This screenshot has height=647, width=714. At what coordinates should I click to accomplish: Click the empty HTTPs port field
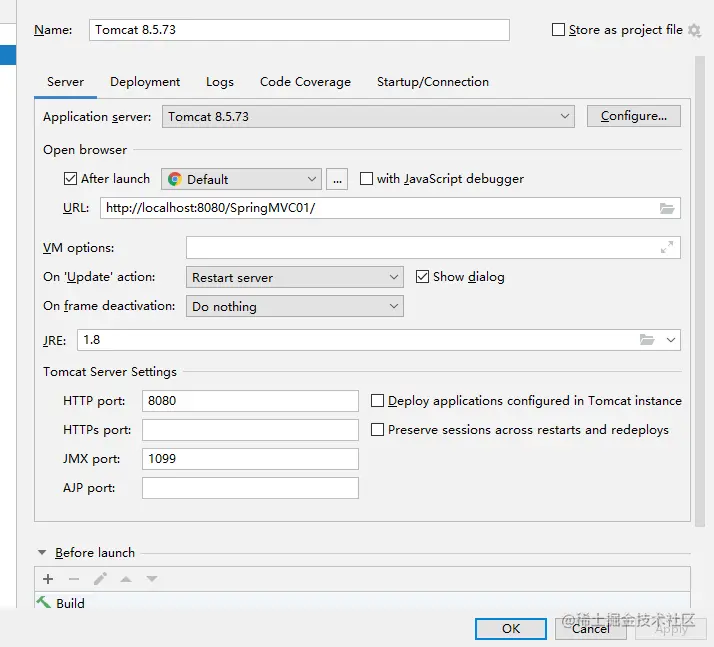(250, 430)
